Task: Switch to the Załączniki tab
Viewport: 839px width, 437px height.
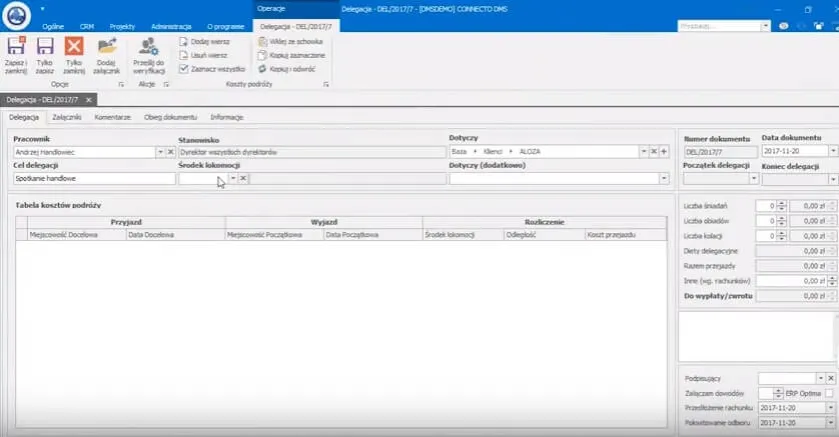Action: [66, 117]
